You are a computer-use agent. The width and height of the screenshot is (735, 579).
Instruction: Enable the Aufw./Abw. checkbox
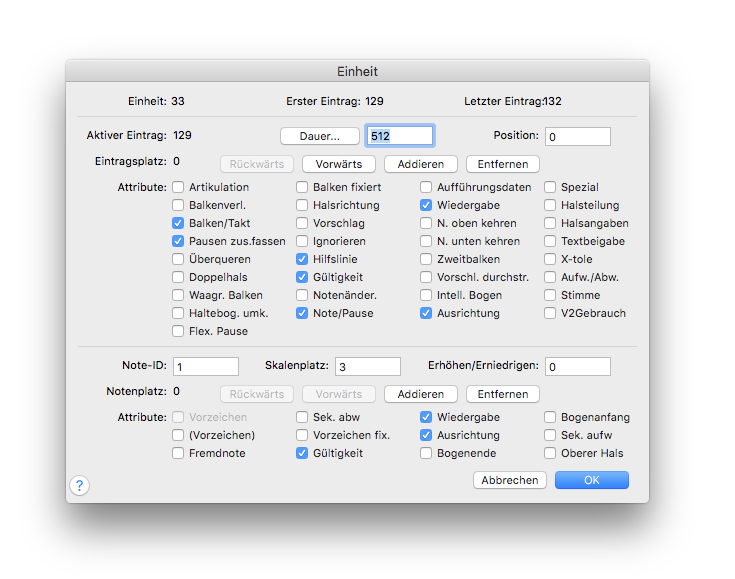tap(550, 277)
